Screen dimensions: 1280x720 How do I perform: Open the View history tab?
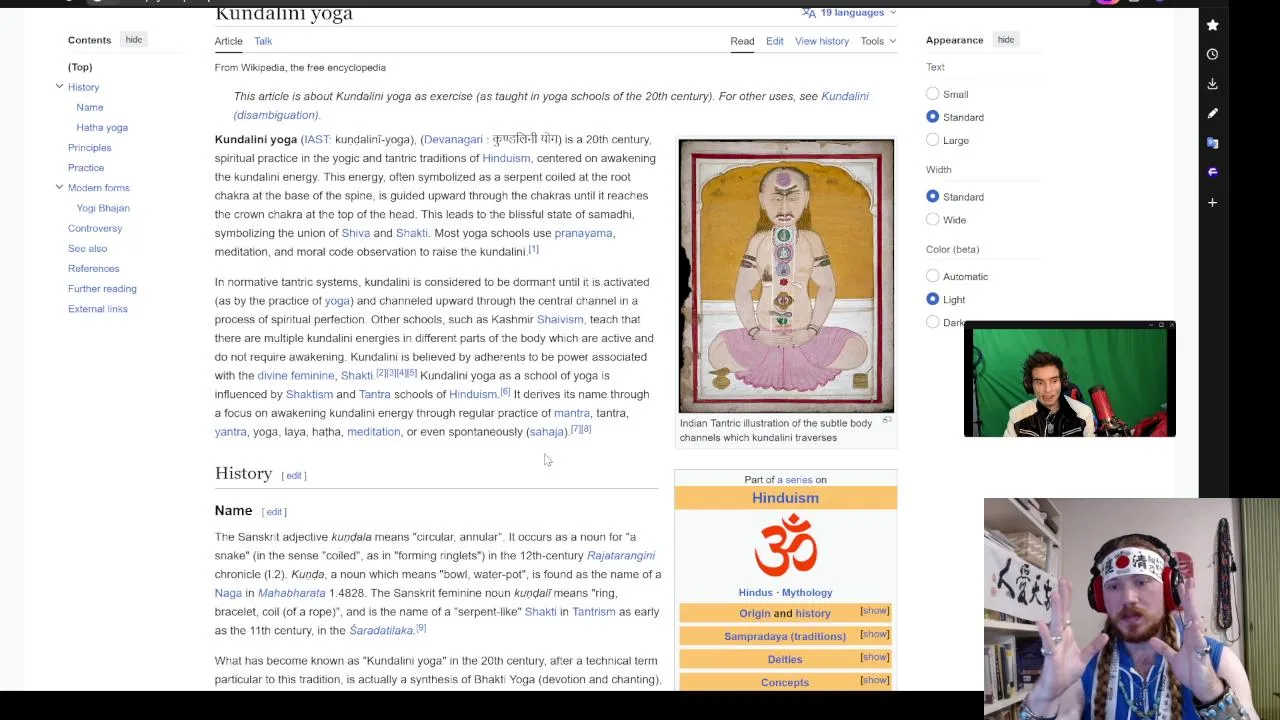(x=822, y=41)
